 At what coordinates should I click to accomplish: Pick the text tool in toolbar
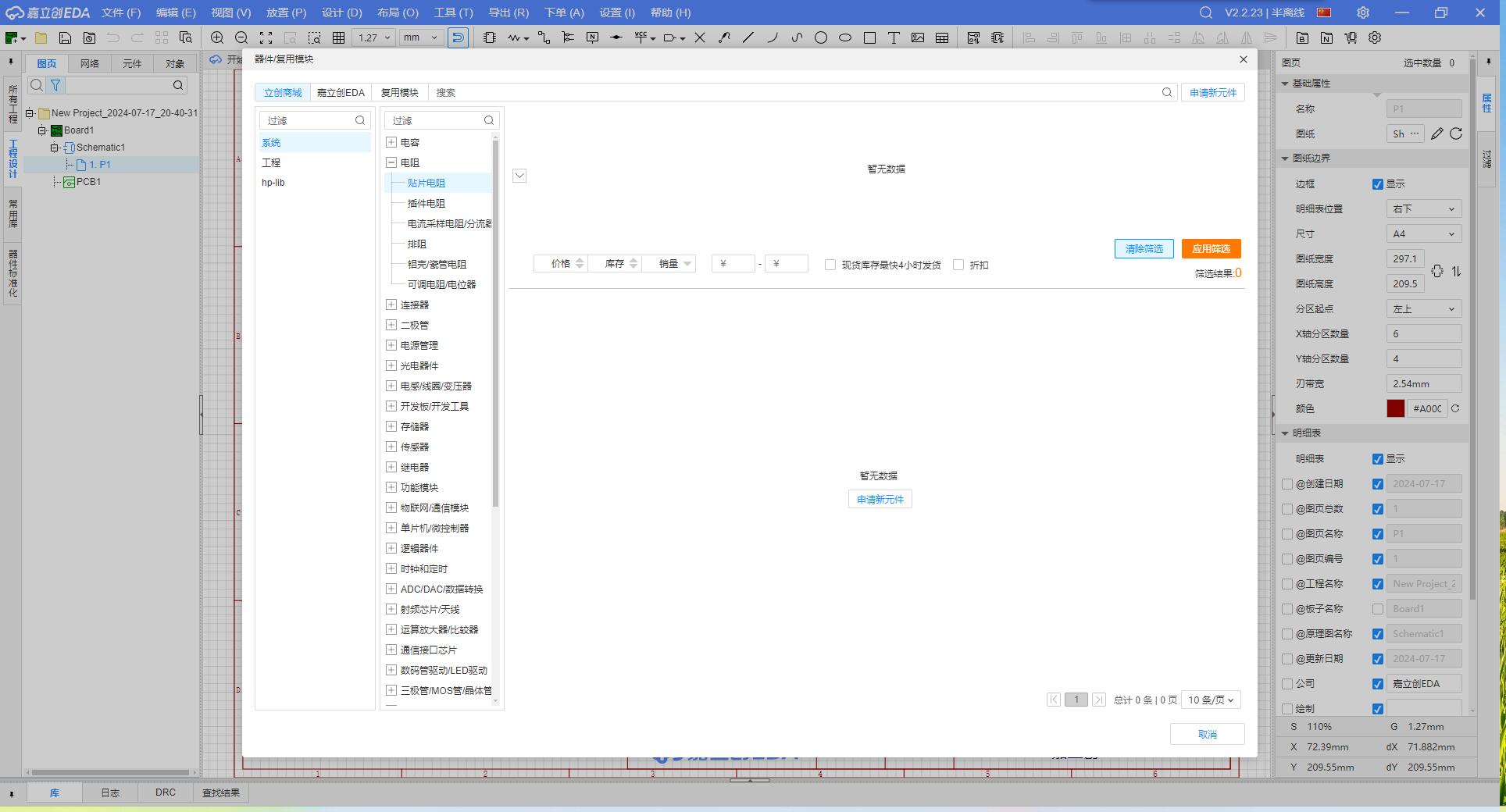894,37
